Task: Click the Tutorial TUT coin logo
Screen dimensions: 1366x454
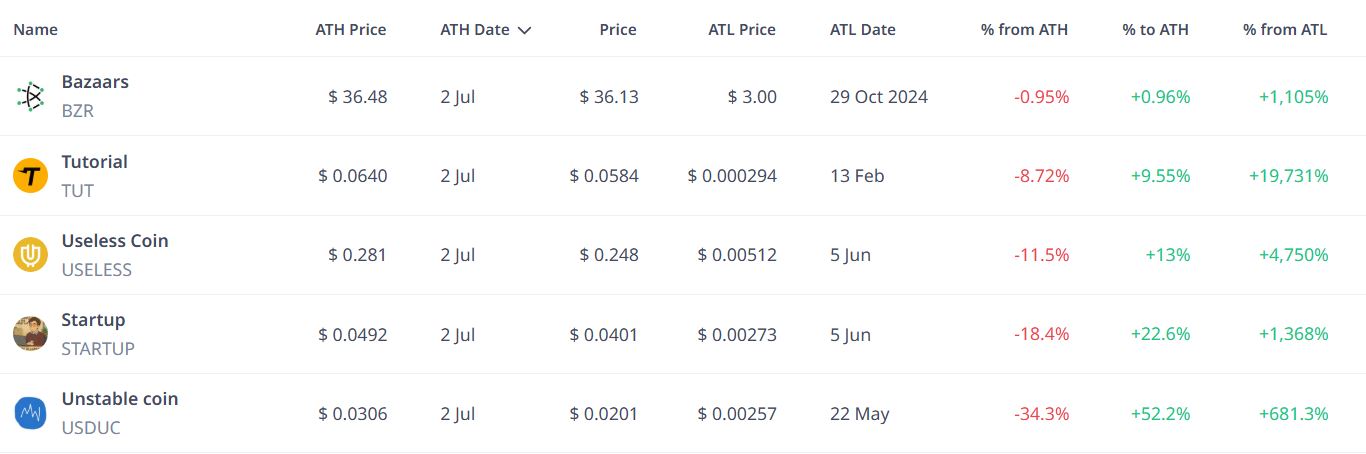Action: [x=30, y=176]
